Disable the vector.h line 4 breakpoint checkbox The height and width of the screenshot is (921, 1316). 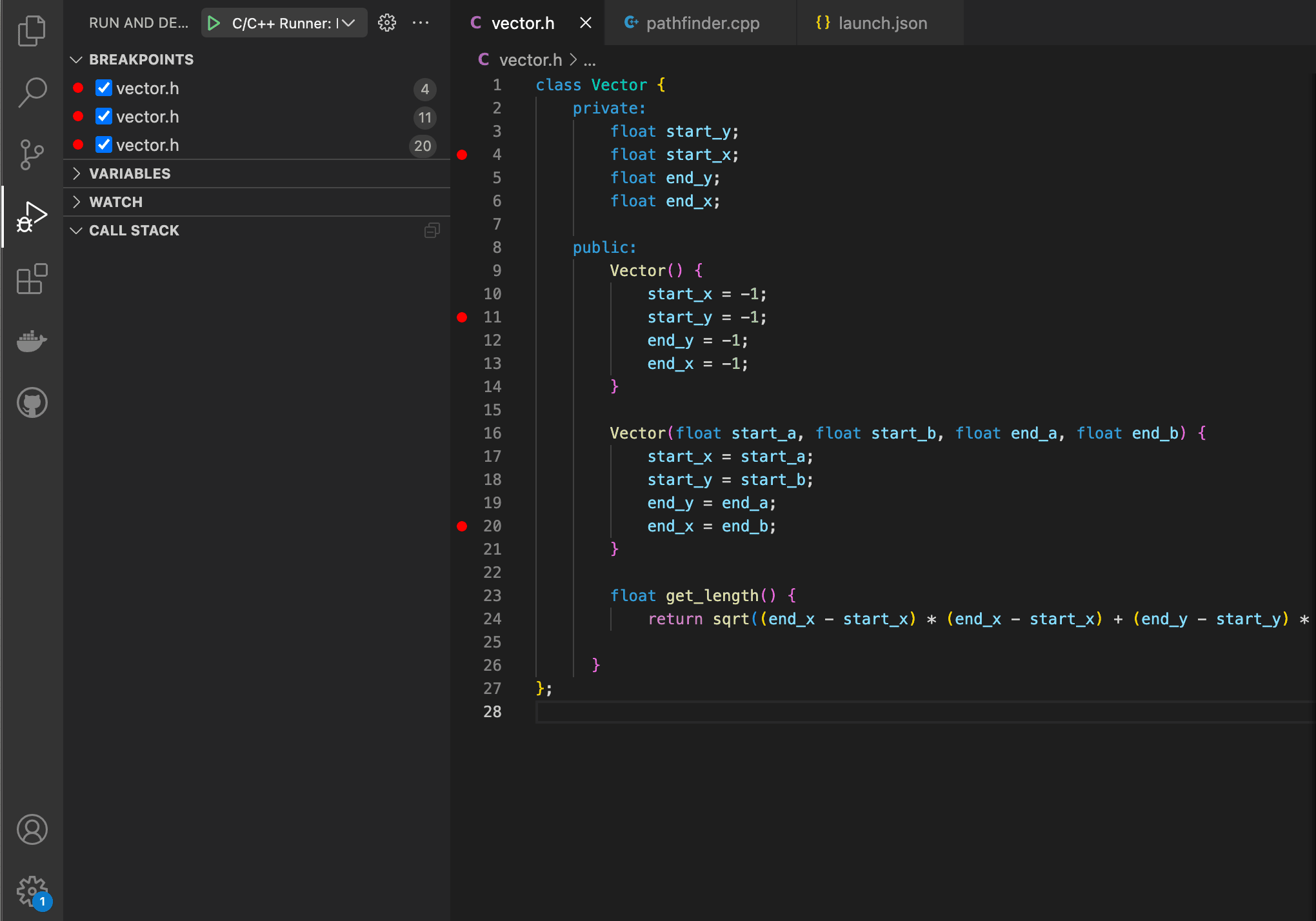coord(104,88)
